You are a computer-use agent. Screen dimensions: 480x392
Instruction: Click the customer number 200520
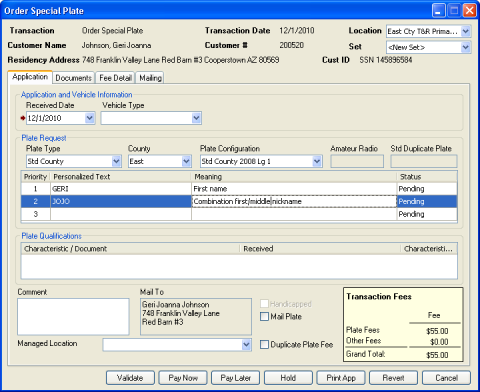coord(292,45)
